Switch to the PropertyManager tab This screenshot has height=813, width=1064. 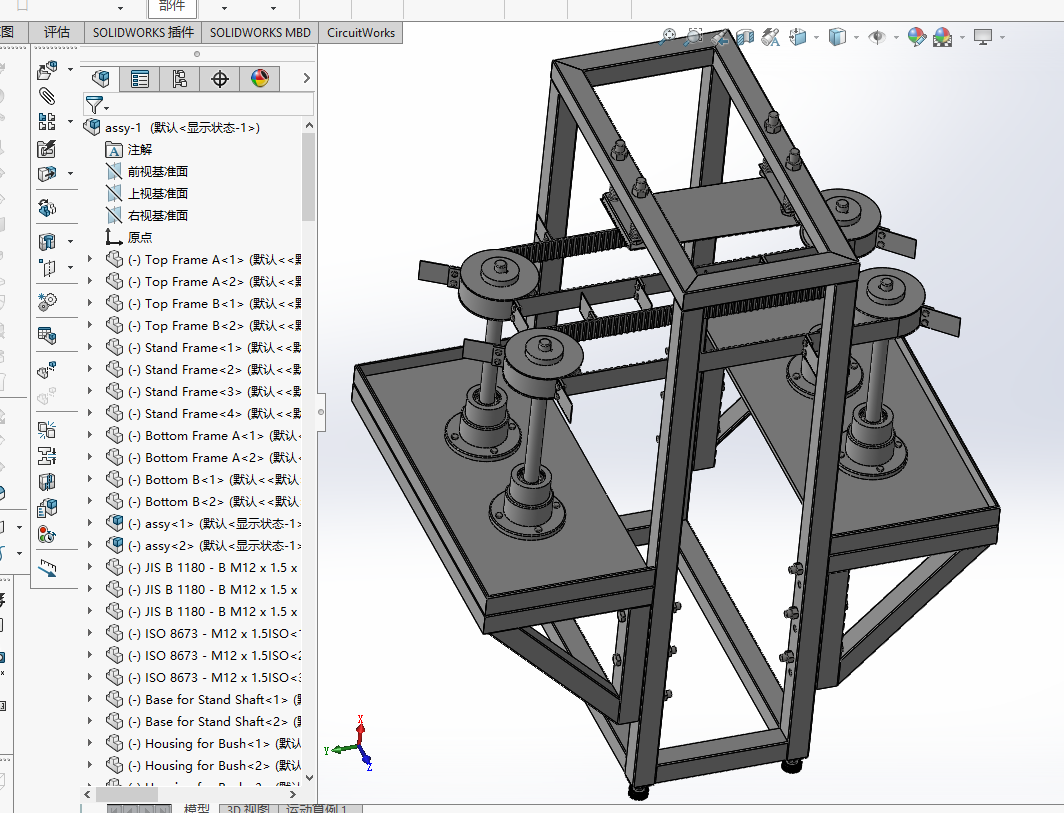coord(140,79)
